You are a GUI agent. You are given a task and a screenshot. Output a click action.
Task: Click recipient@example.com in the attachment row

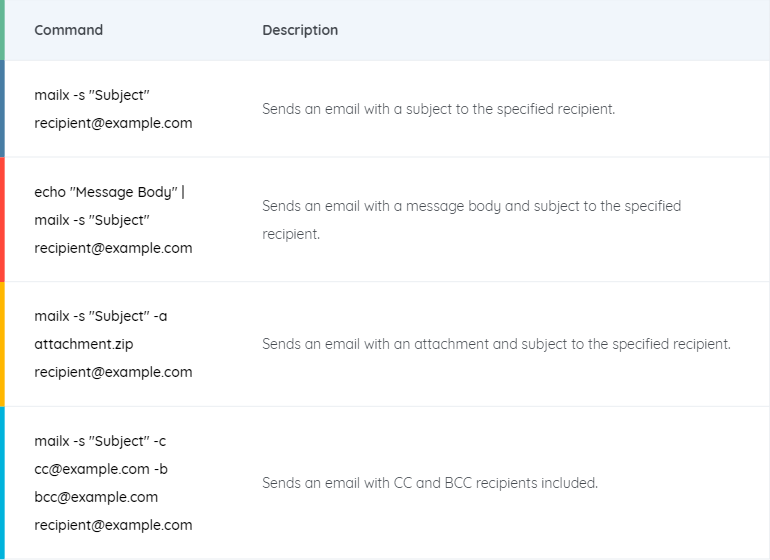click(x=113, y=372)
